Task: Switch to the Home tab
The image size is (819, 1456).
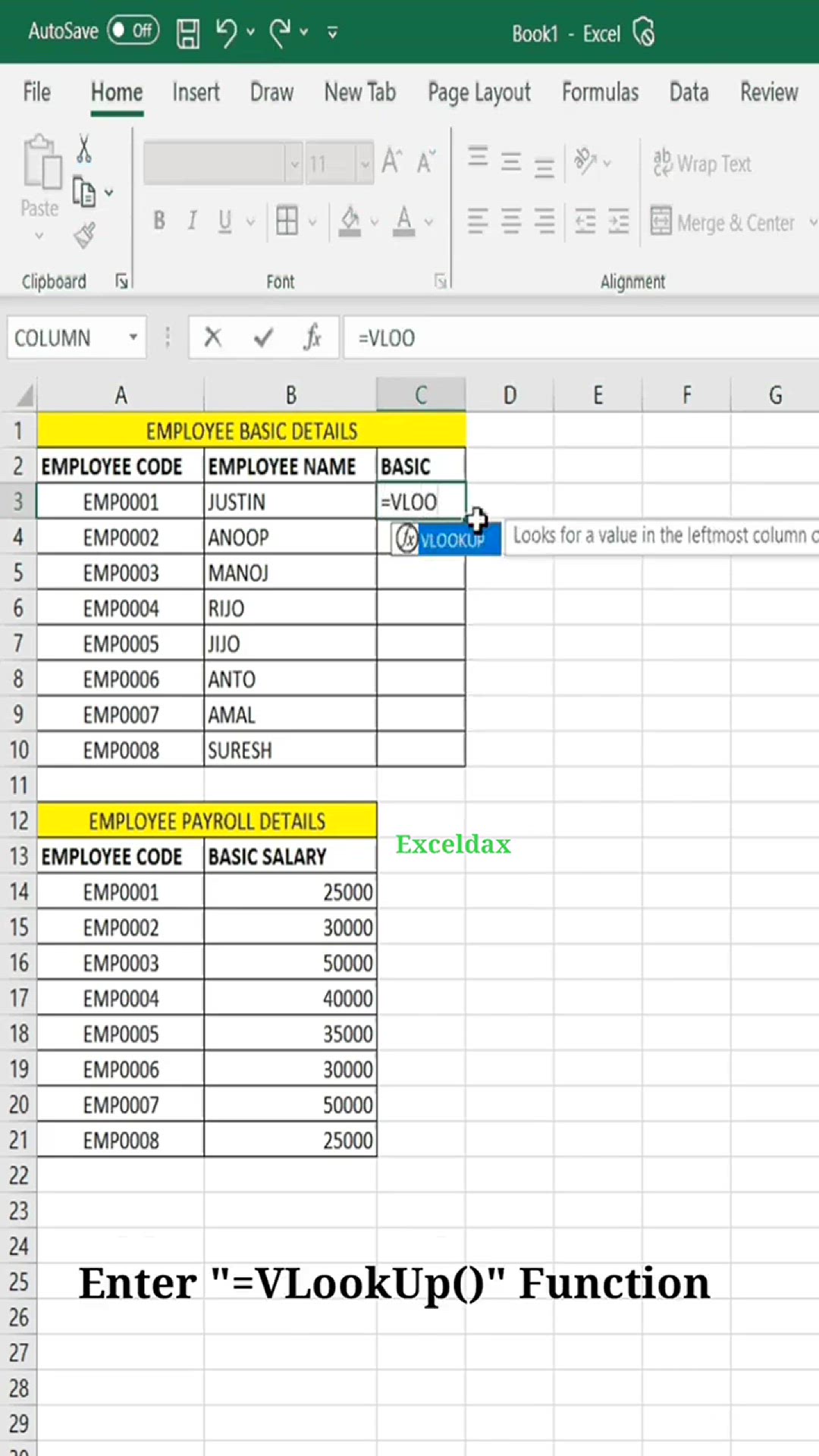Action: point(117,92)
